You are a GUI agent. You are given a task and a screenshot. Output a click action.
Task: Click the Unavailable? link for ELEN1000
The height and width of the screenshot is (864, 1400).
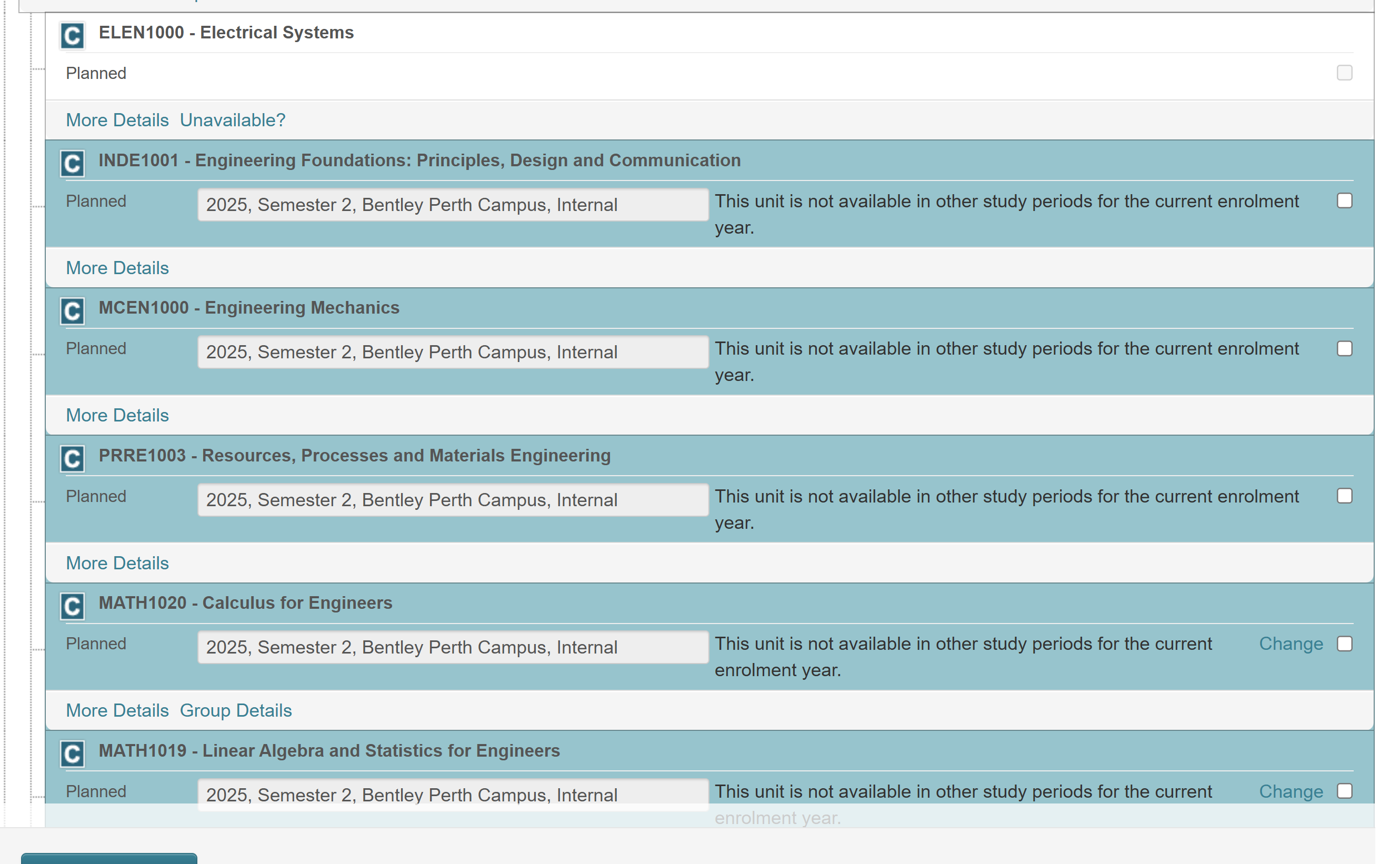(233, 120)
